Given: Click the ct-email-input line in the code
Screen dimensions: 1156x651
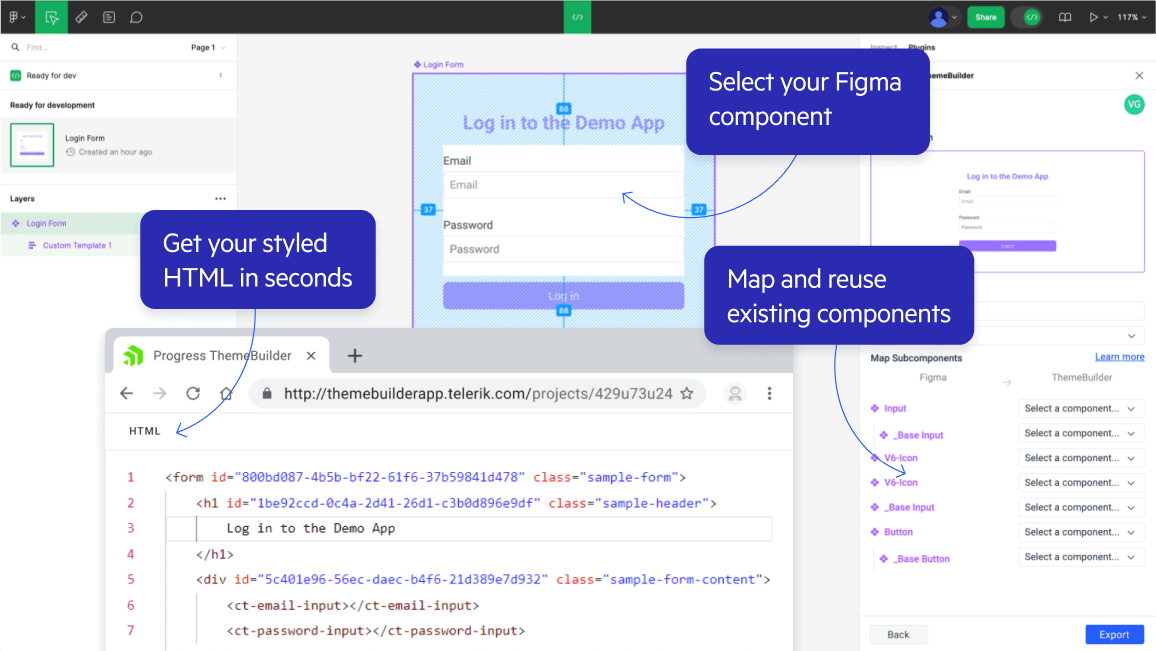Looking at the screenshot, I should coord(352,605).
